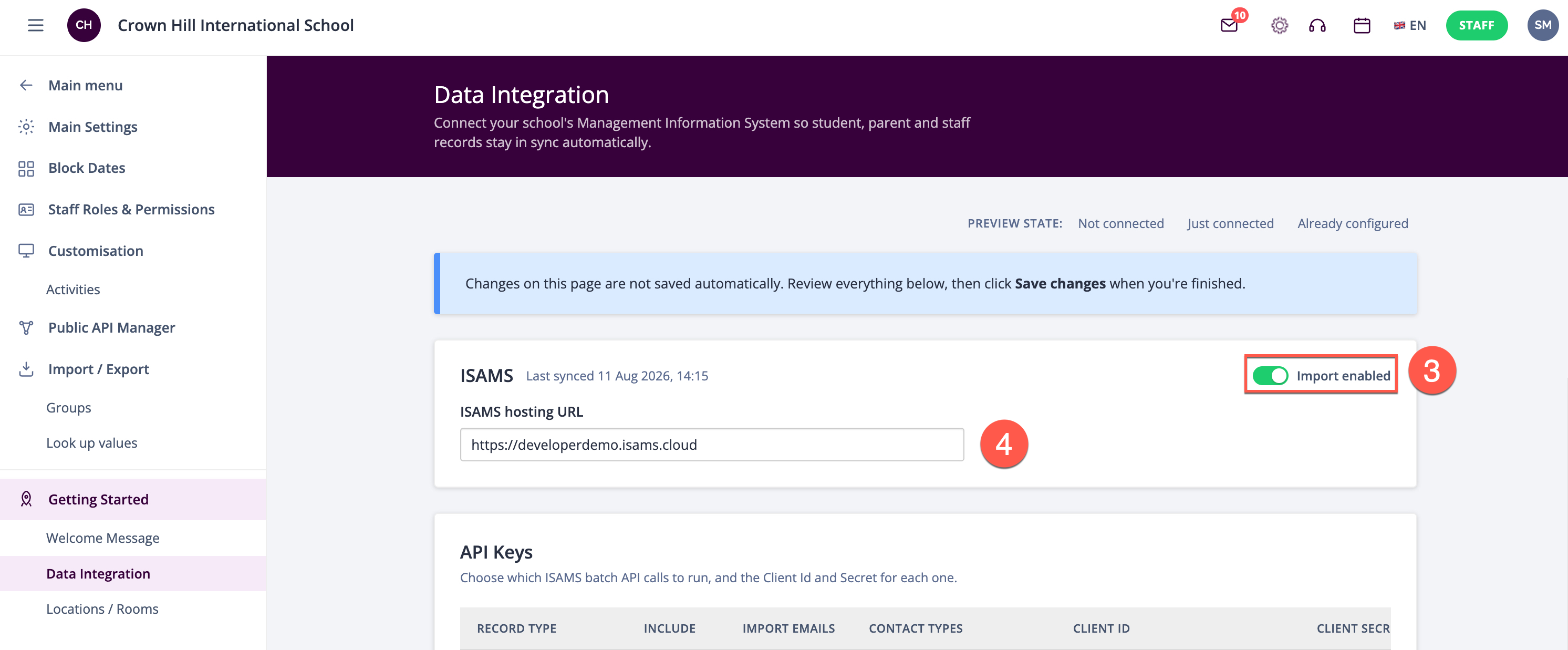The height and width of the screenshot is (650, 1568).
Task: Select Getting Started section
Action: (133, 499)
